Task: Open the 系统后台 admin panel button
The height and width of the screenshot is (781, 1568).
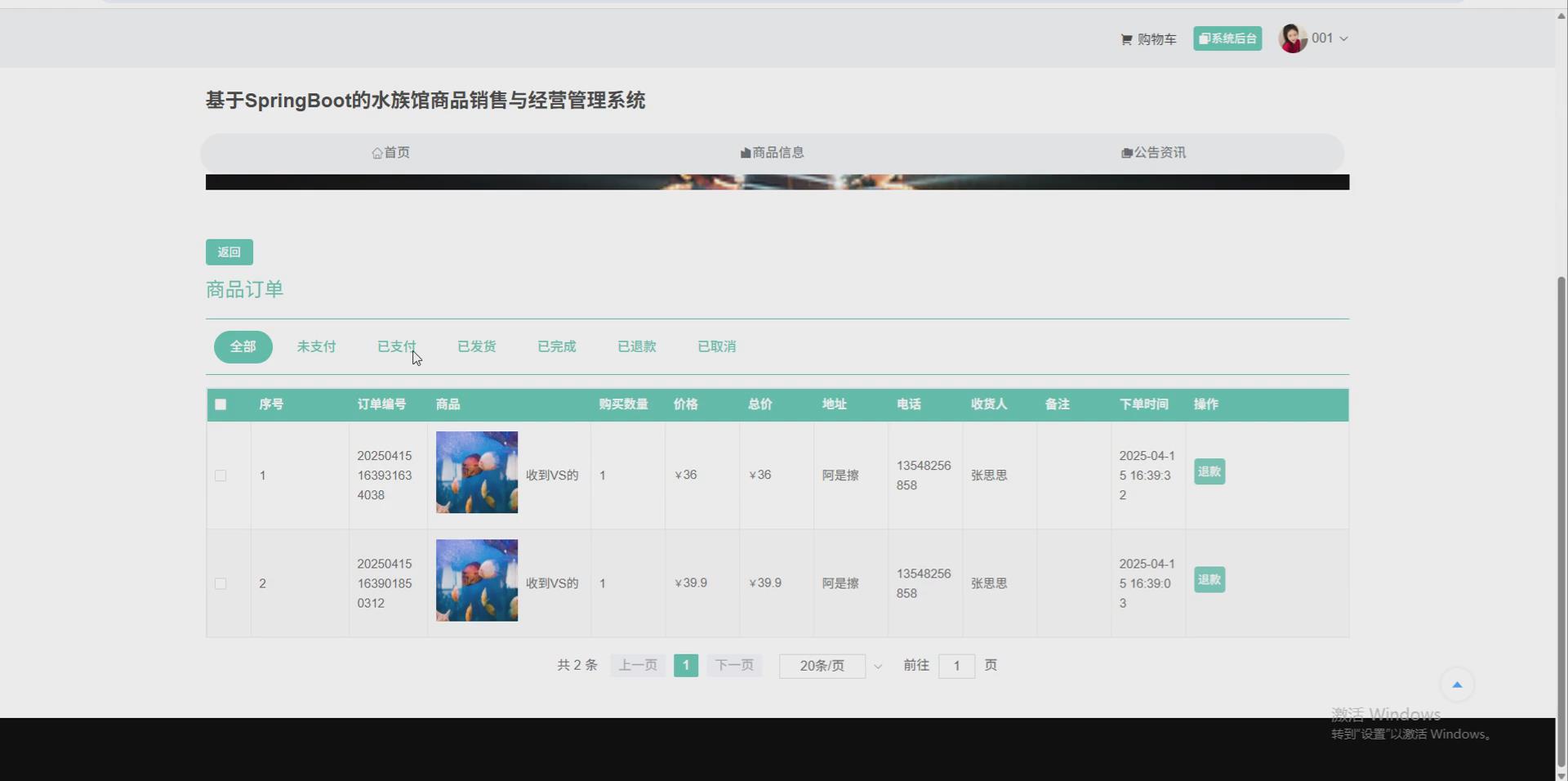Action: pos(1227,38)
